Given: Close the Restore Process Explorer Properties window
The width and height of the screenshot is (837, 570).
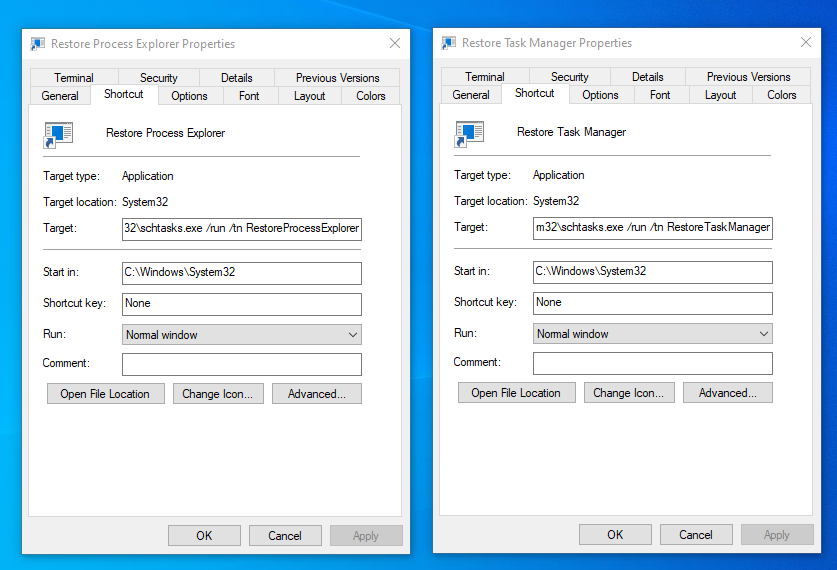Looking at the screenshot, I should [x=395, y=43].
